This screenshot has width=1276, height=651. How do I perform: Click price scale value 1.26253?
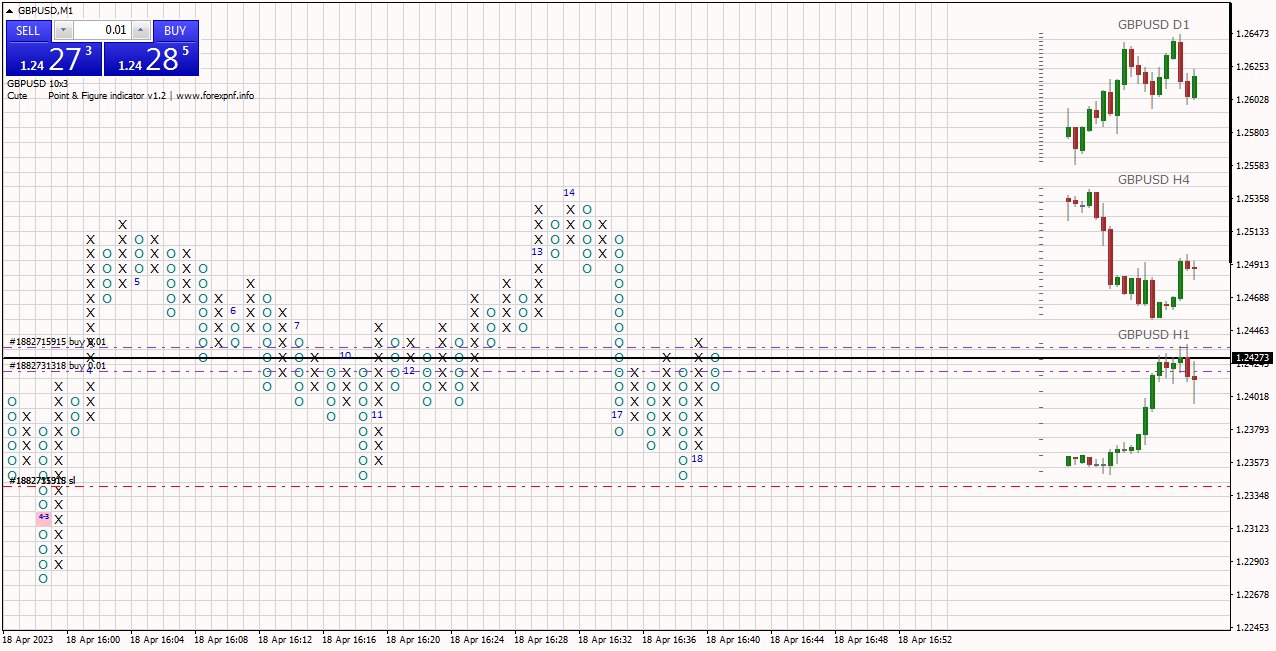[x=1253, y=67]
